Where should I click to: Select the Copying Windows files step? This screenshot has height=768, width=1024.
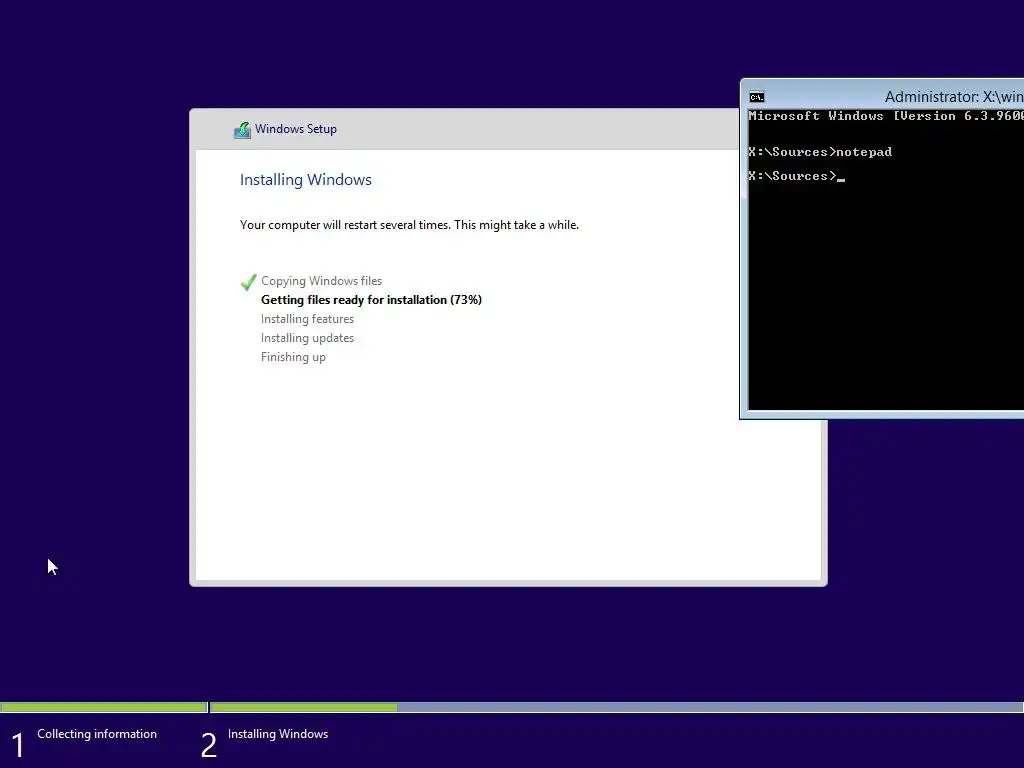[321, 281]
